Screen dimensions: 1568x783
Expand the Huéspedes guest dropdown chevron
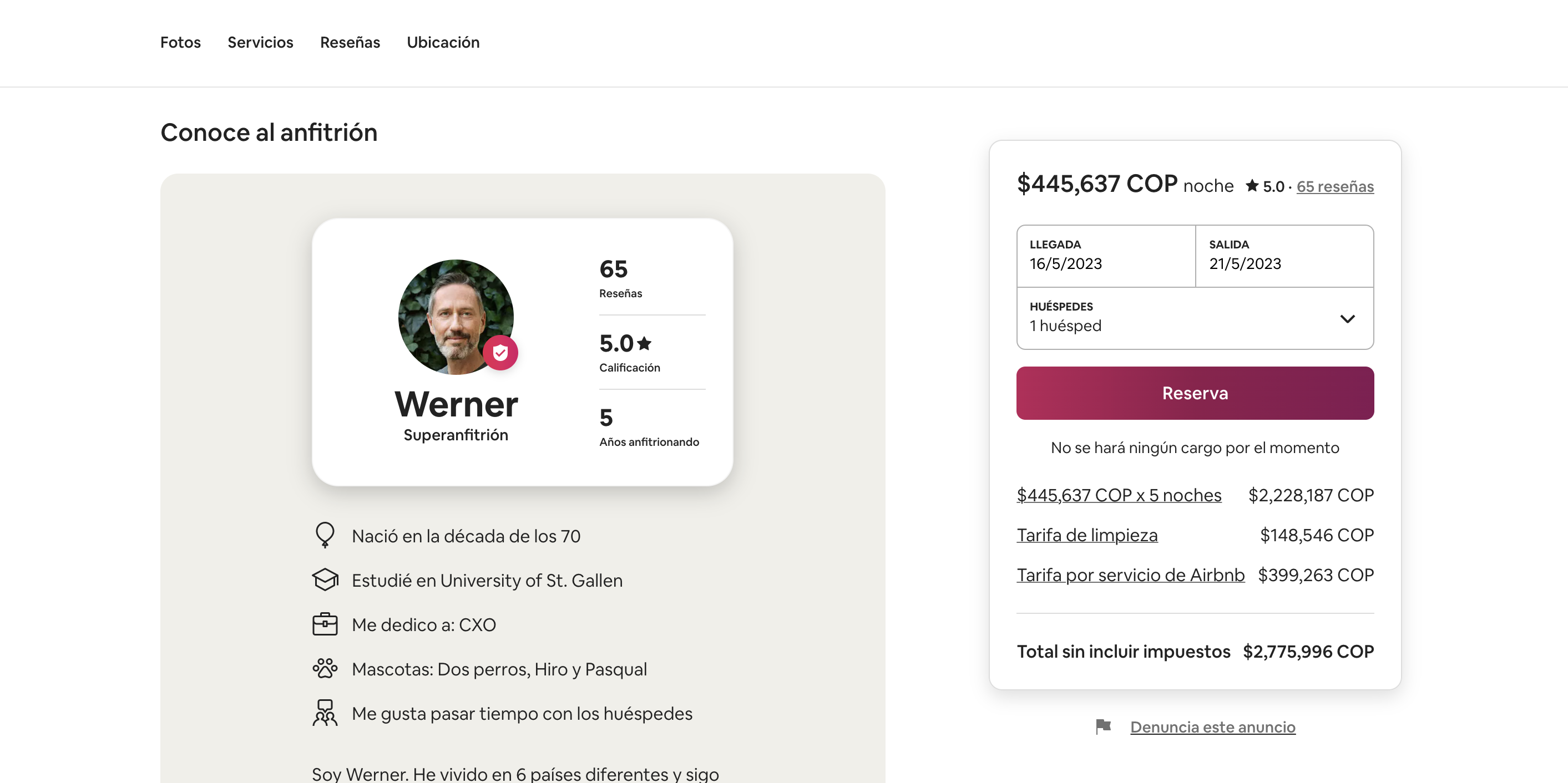tap(1347, 319)
